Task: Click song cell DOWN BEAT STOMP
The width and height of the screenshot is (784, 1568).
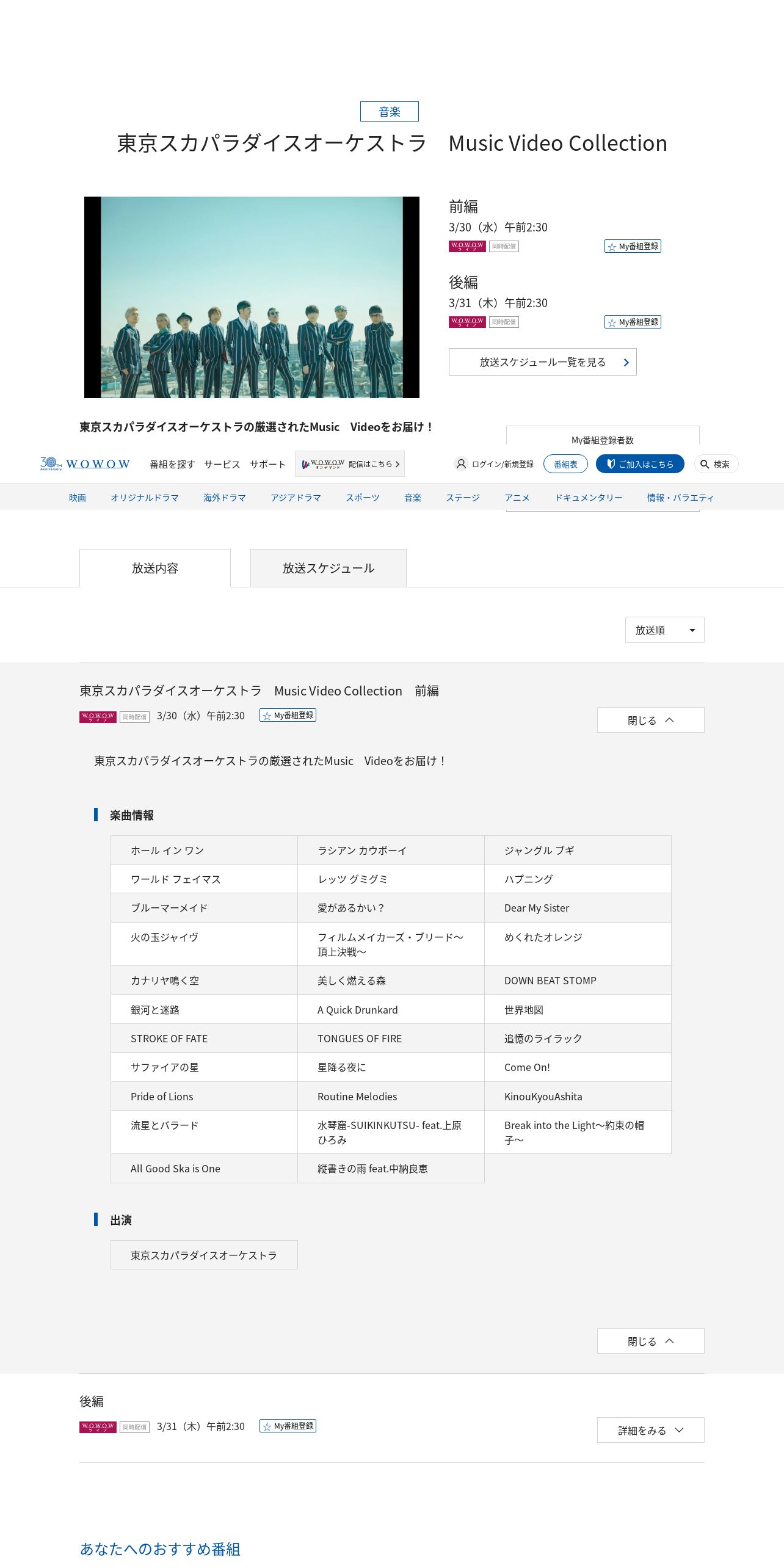Action: coord(578,981)
